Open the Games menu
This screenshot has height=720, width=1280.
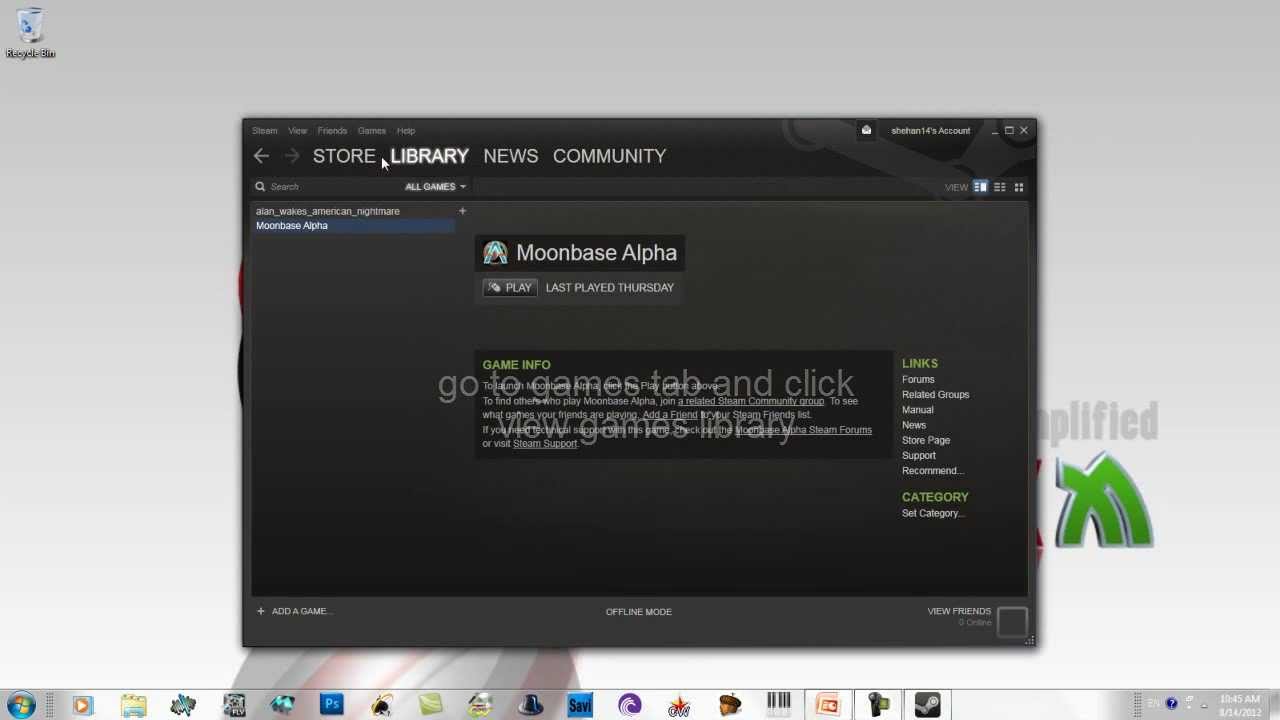(x=372, y=131)
